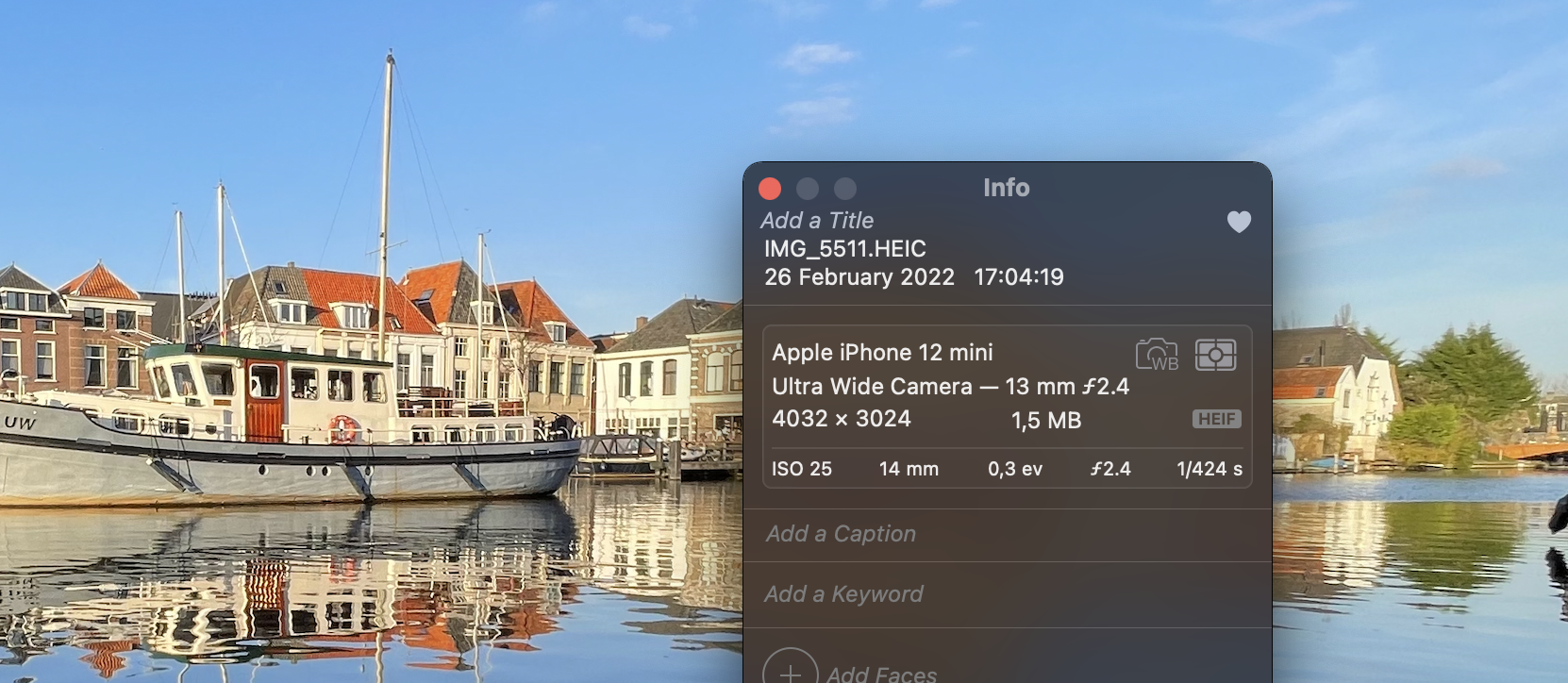The image size is (1568, 683).
Task: Click the Add a Title field
Action: point(817,221)
